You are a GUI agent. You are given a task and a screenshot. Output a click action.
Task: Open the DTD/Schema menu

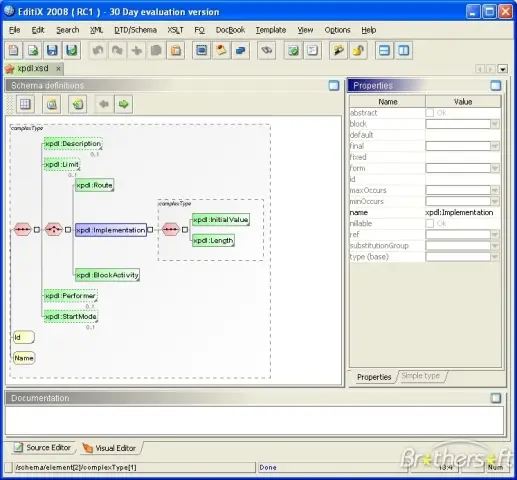135,30
